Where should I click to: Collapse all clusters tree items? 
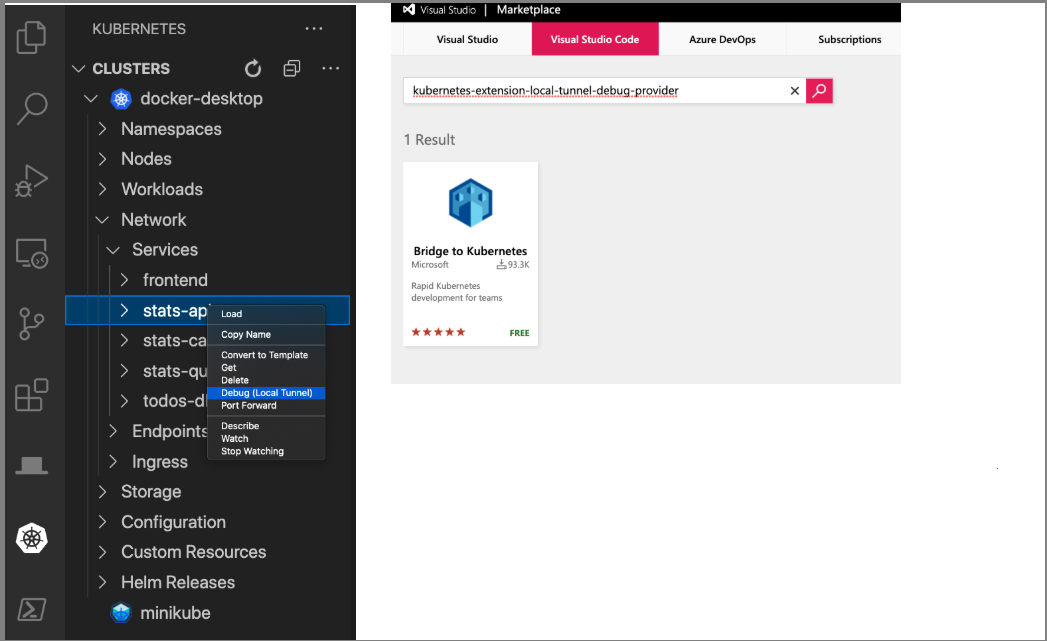pos(292,69)
